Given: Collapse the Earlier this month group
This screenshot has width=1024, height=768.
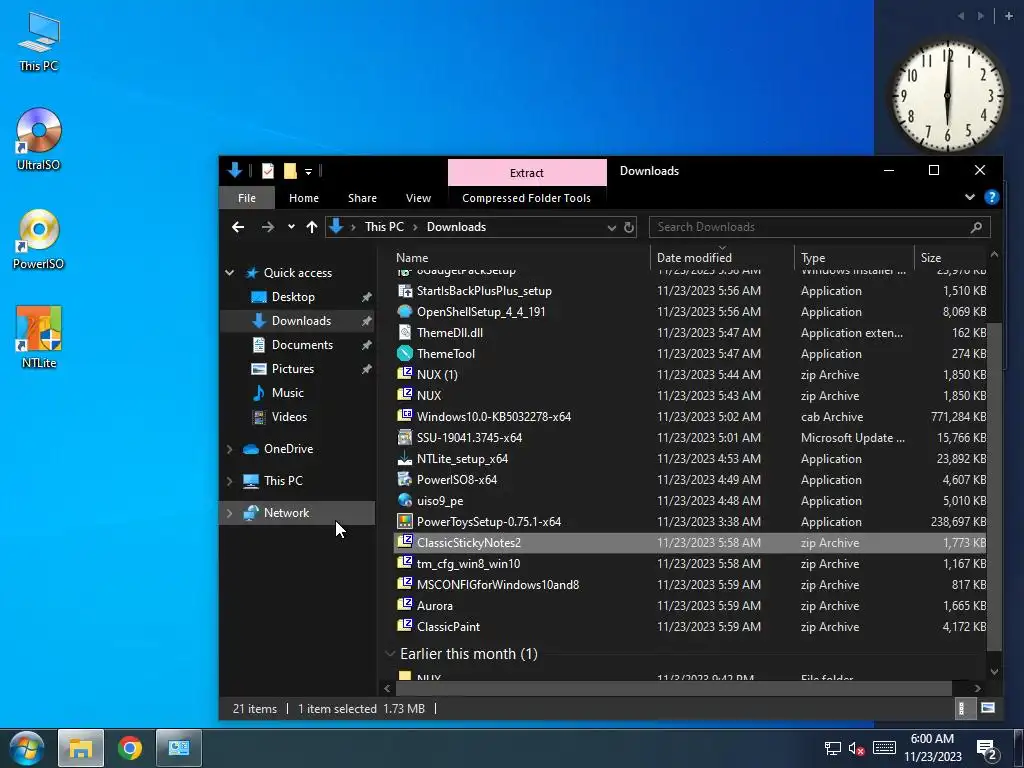Looking at the screenshot, I should pos(390,654).
